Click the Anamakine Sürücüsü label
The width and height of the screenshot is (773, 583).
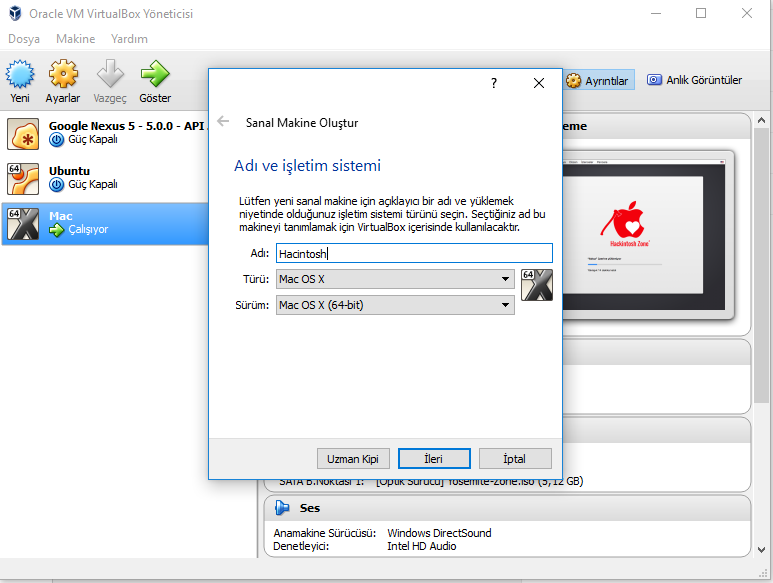(x=324, y=533)
